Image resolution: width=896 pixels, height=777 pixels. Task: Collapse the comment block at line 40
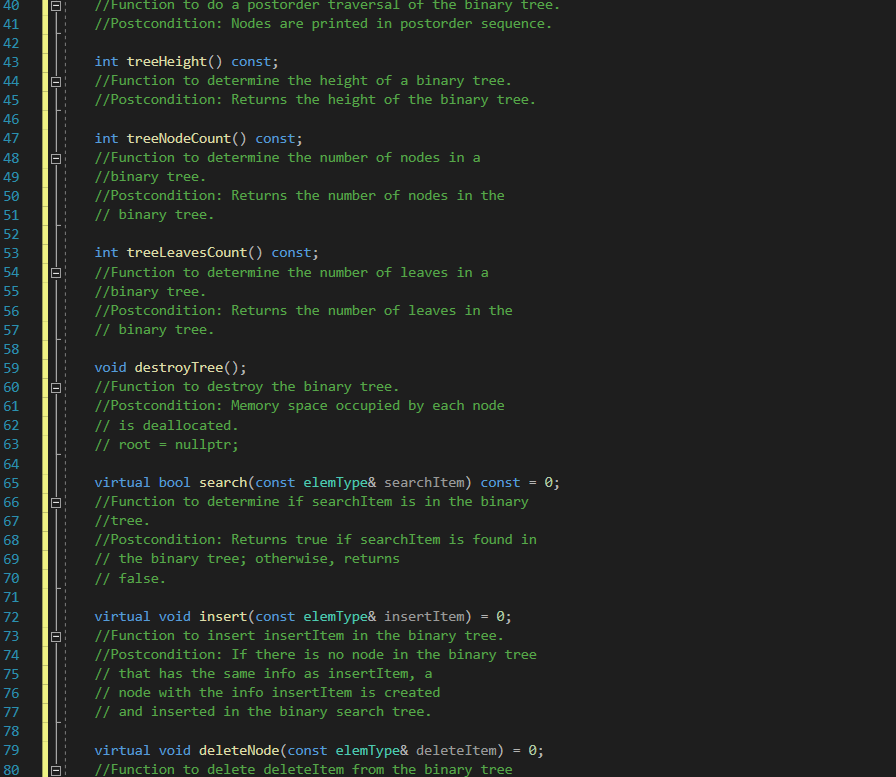(x=57, y=5)
